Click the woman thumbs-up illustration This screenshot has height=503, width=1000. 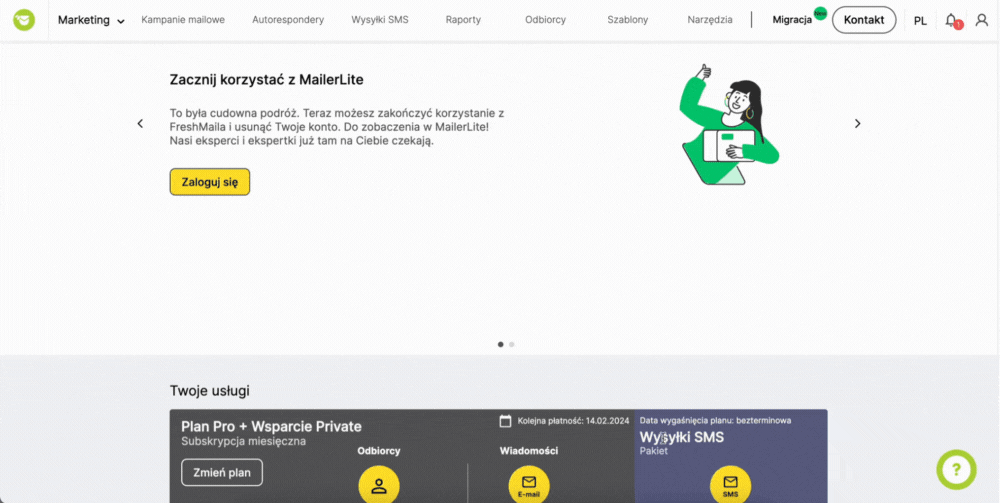729,124
